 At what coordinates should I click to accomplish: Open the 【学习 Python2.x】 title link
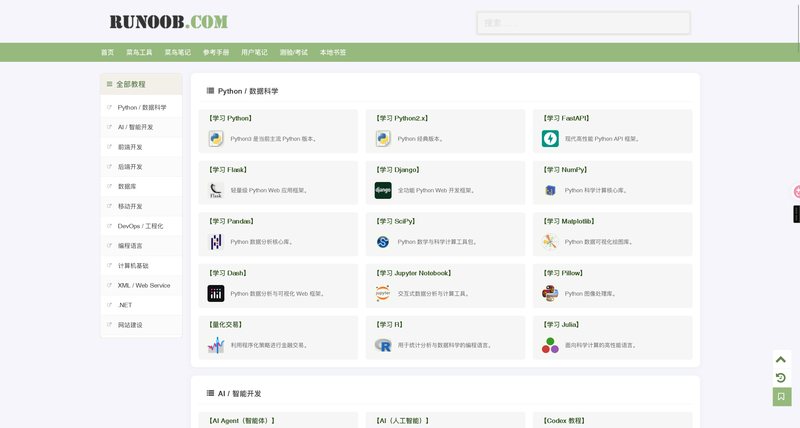coord(402,118)
